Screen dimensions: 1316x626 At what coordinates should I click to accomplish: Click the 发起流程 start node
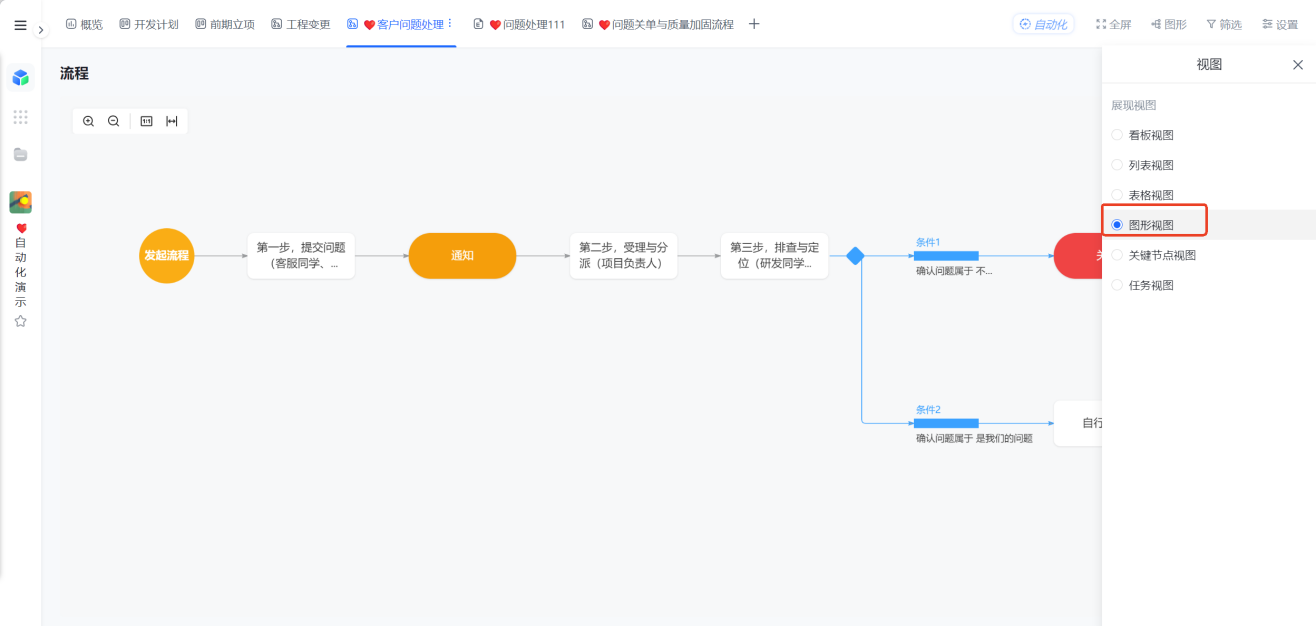click(166, 256)
